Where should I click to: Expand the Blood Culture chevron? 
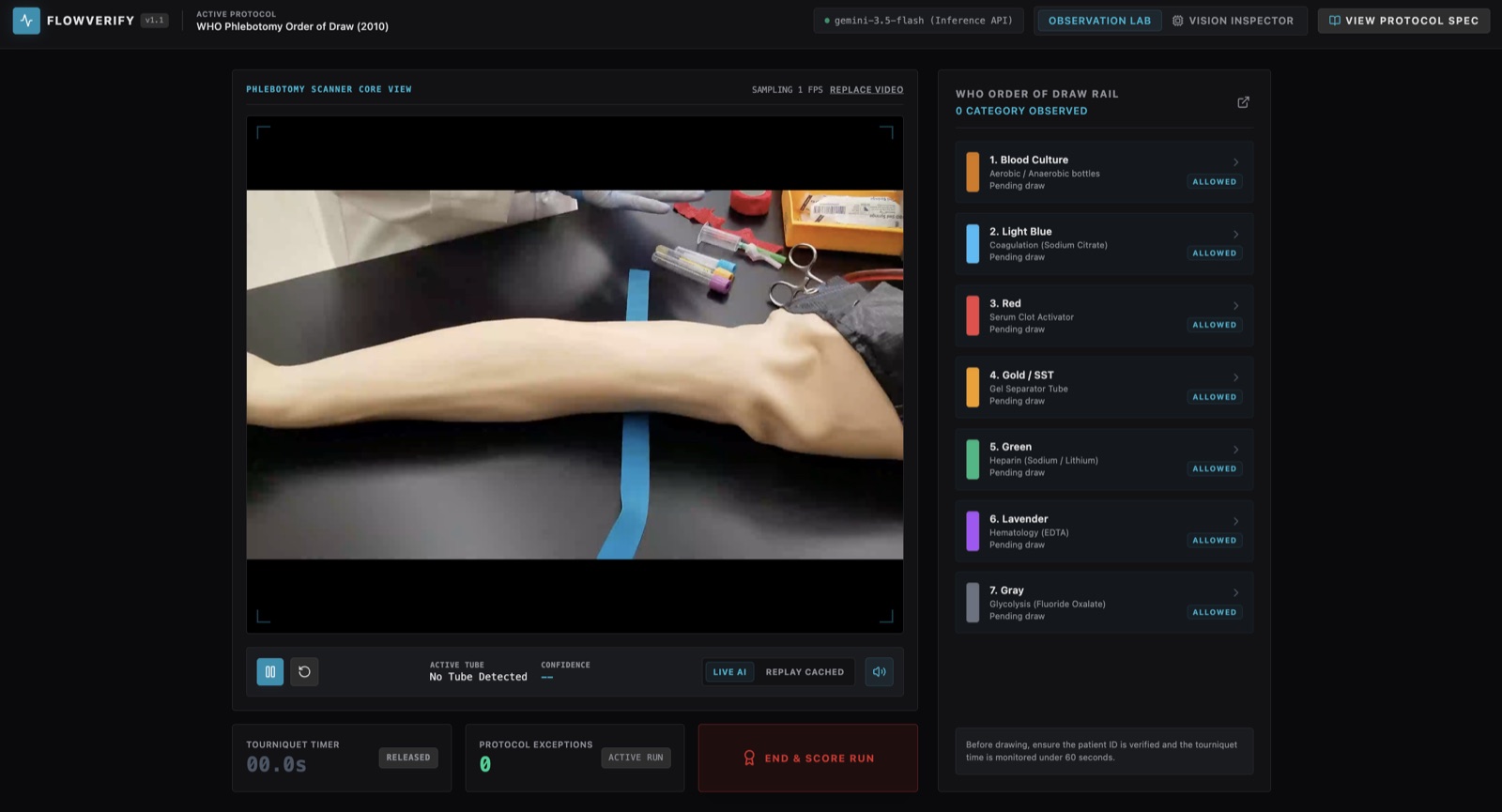click(x=1235, y=162)
